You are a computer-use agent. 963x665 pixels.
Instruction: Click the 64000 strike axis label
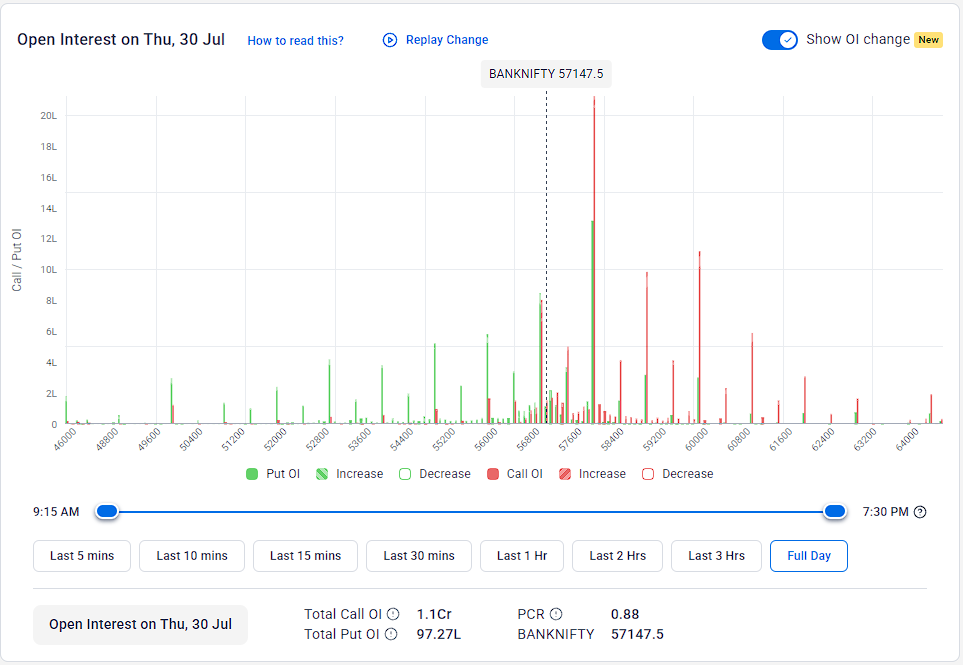907,440
